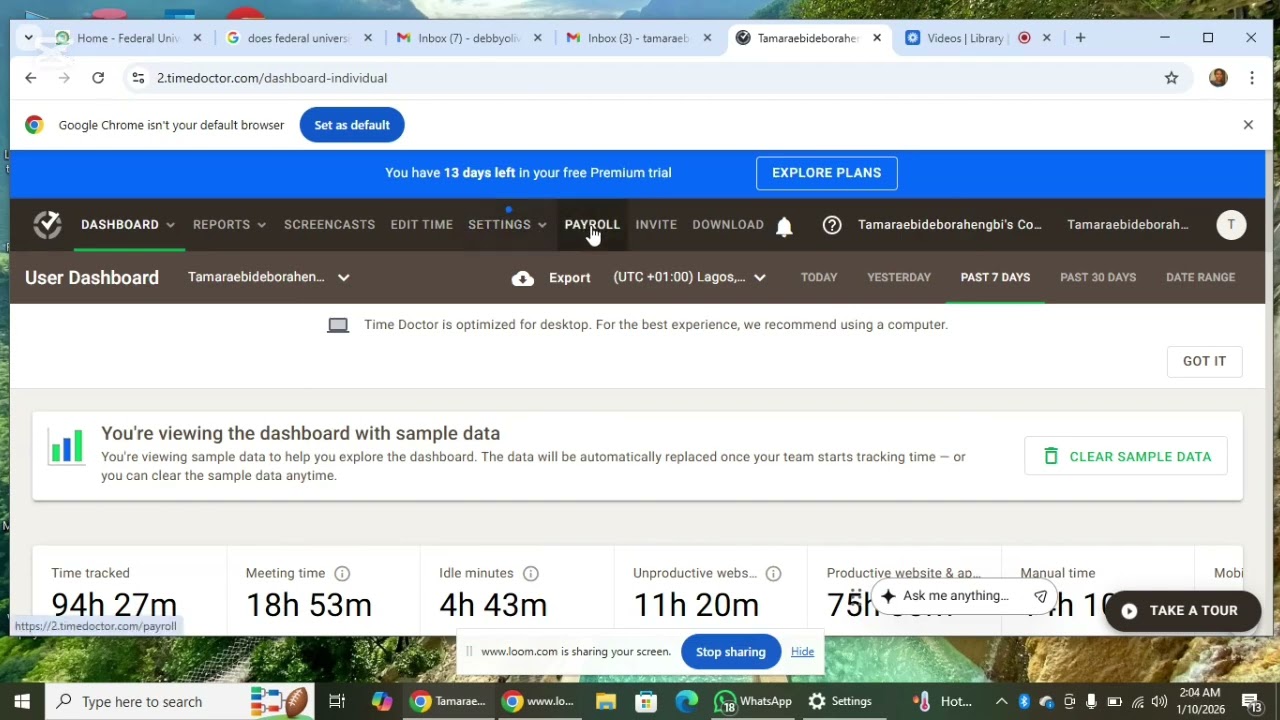The width and height of the screenshot is (1280, 720).
Task: Click info icon next to Meeting time
Action: pyautogui.click(x=342, y=573)
